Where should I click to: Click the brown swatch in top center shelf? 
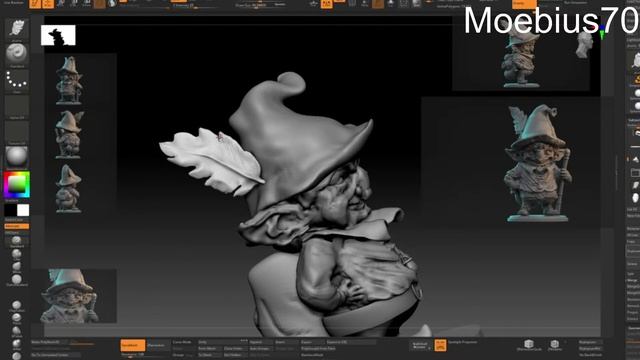pyautogui.click(x=378, y=4)
